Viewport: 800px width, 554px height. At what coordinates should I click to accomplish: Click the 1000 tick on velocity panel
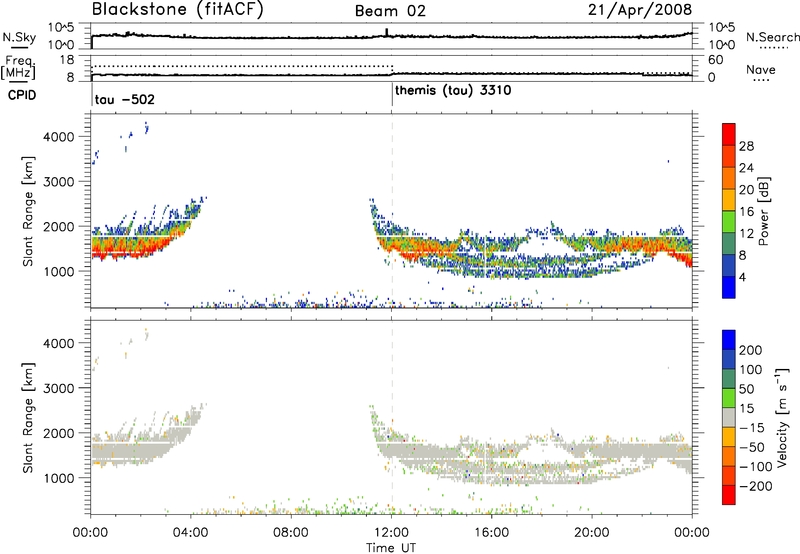click(59, 478)
